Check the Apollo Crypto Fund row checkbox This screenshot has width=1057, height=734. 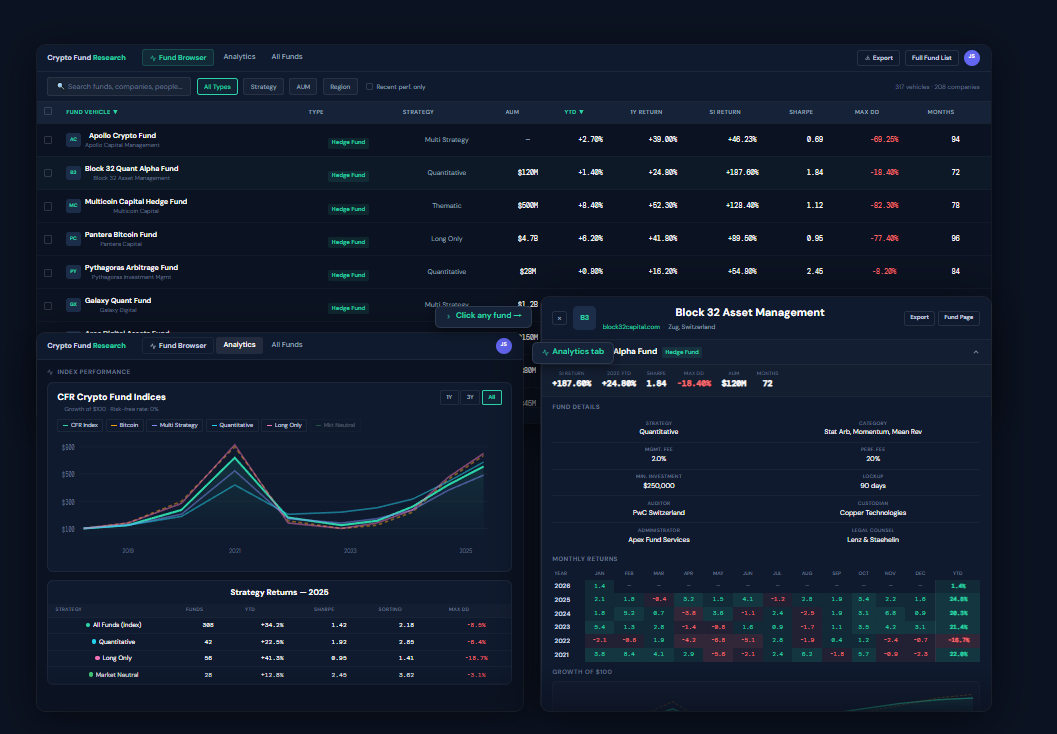coord(48,140)
